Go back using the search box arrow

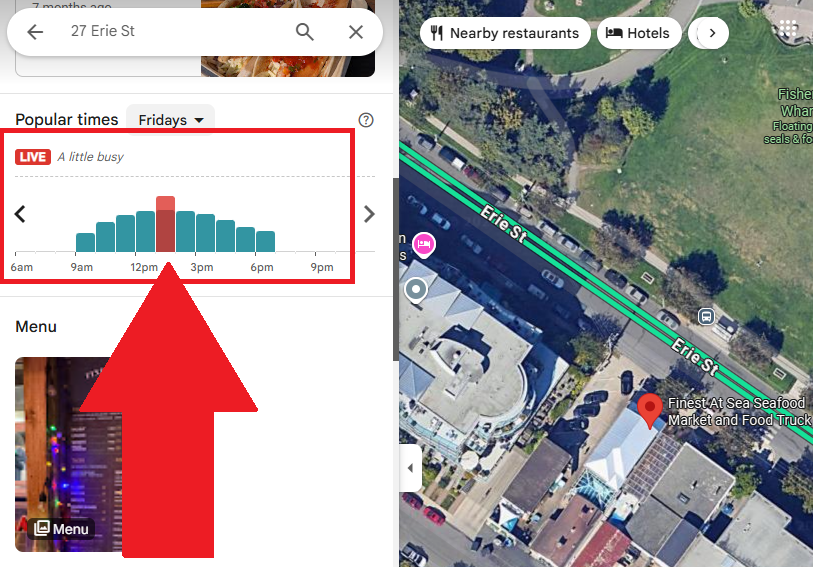click(x=35, y=32)
